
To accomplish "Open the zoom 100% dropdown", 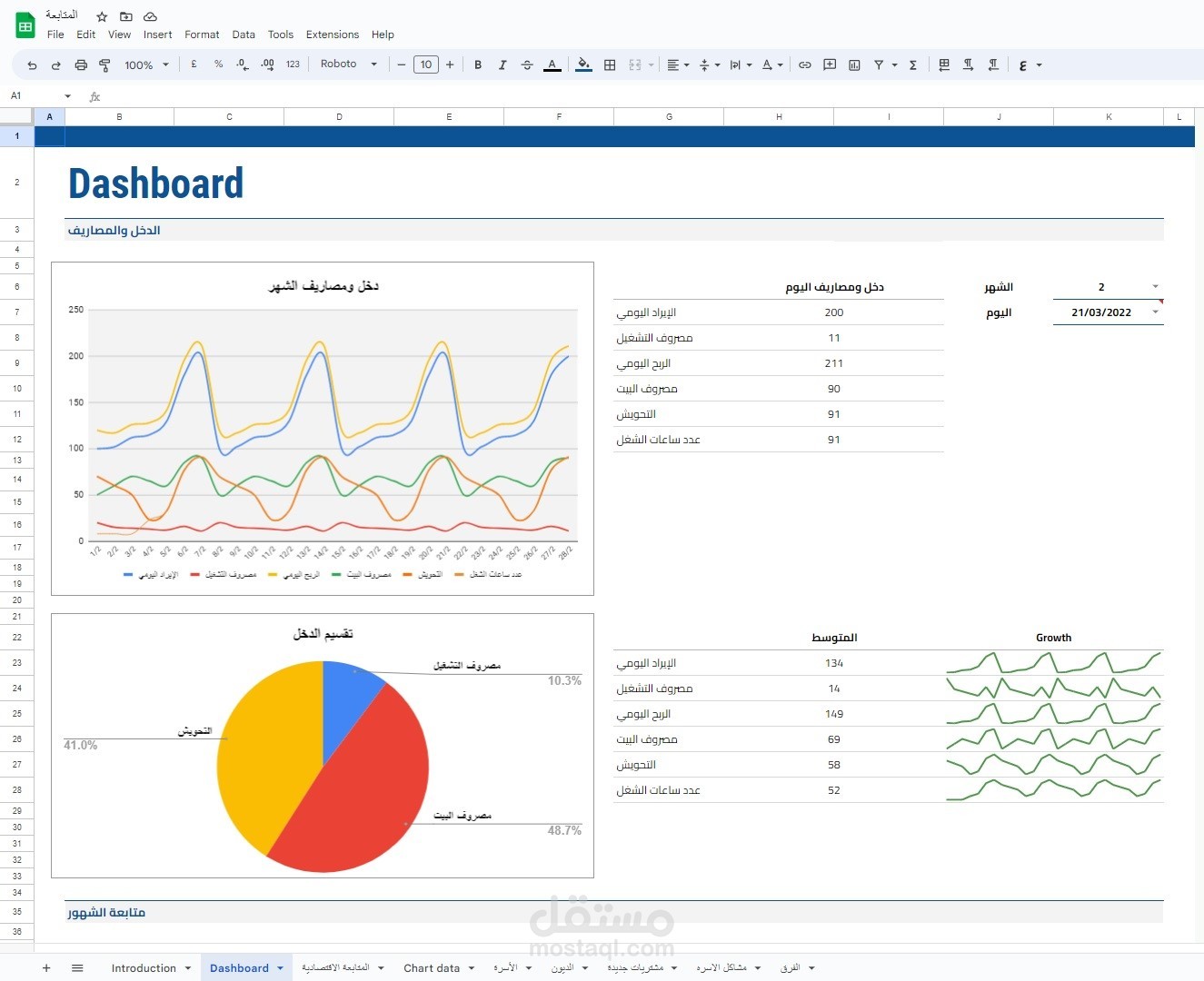I will 146,65.
